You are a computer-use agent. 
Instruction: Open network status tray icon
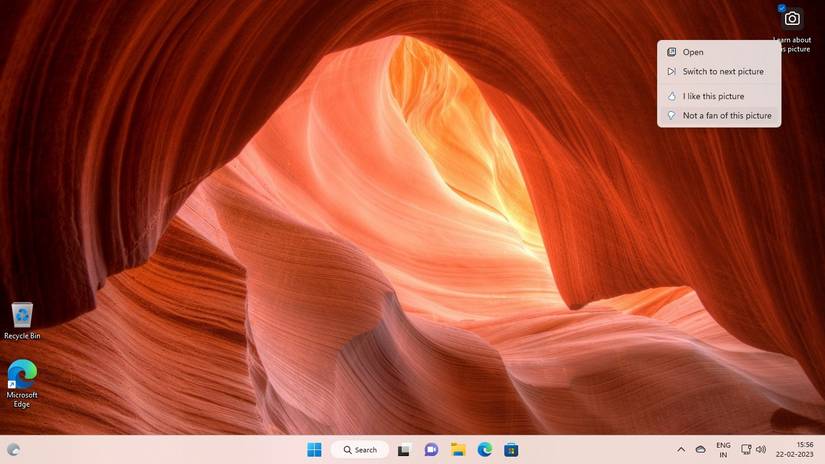pos(746,450)
